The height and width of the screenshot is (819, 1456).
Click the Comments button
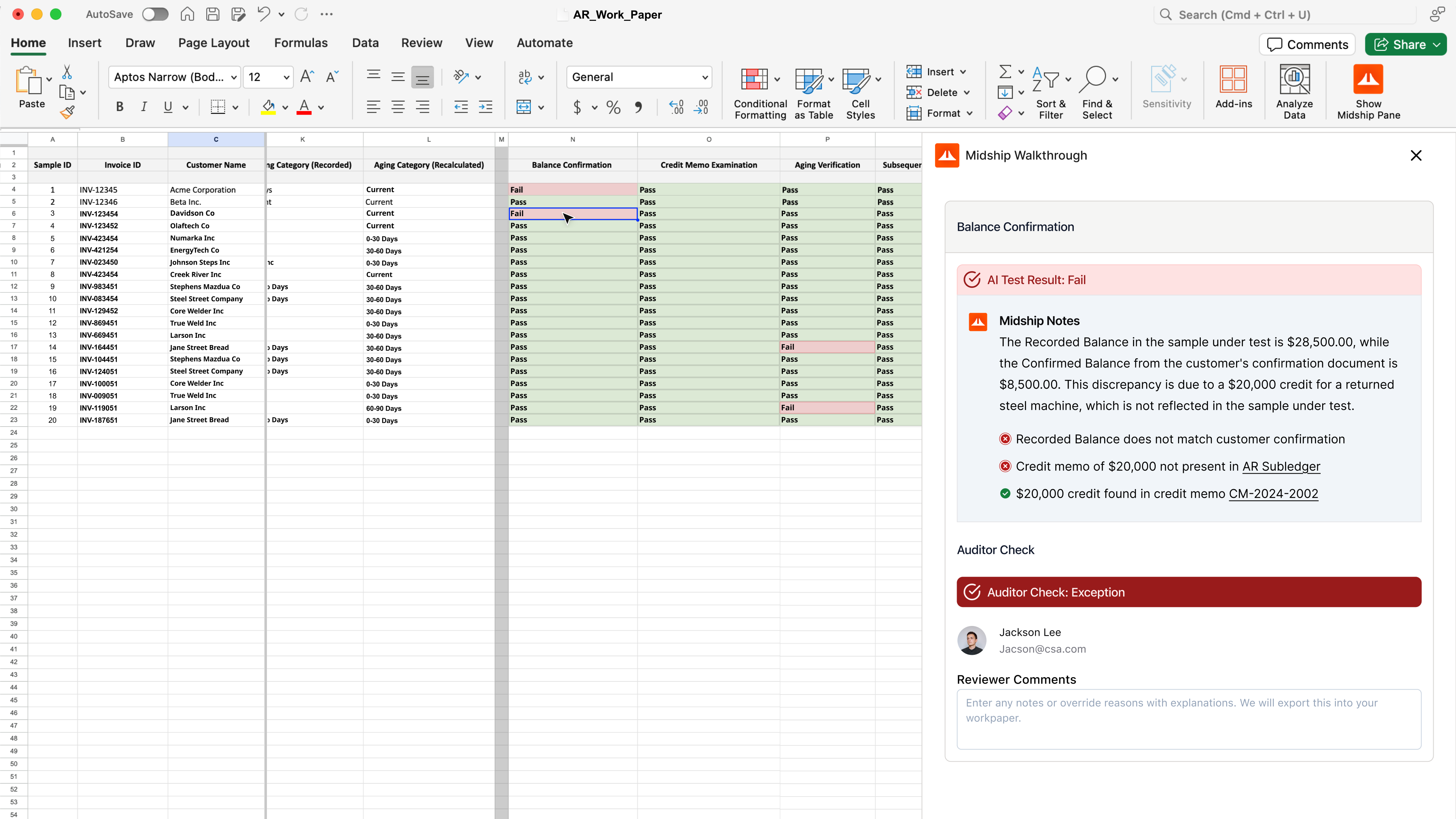pos(1307,45)
